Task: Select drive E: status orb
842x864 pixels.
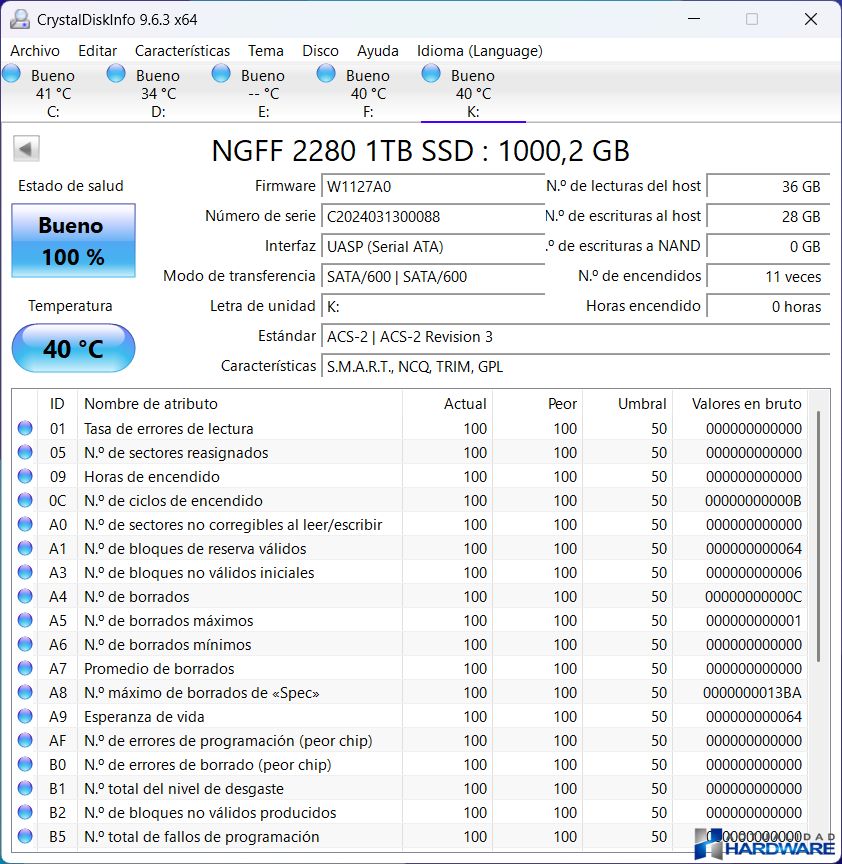Action: 221,74
